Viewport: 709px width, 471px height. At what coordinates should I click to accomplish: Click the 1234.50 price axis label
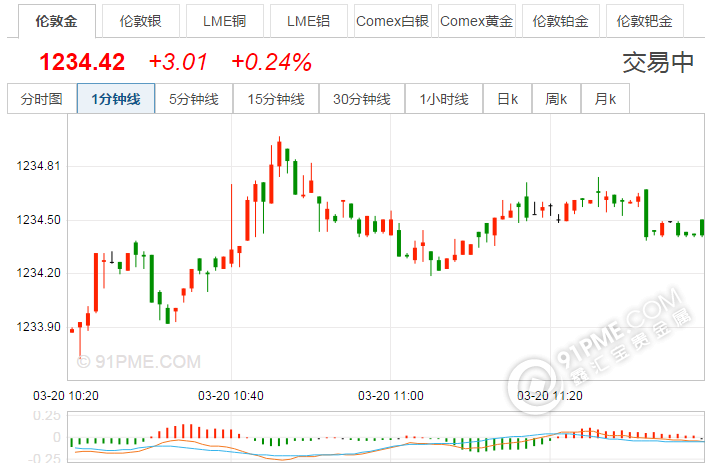[38, 220]
